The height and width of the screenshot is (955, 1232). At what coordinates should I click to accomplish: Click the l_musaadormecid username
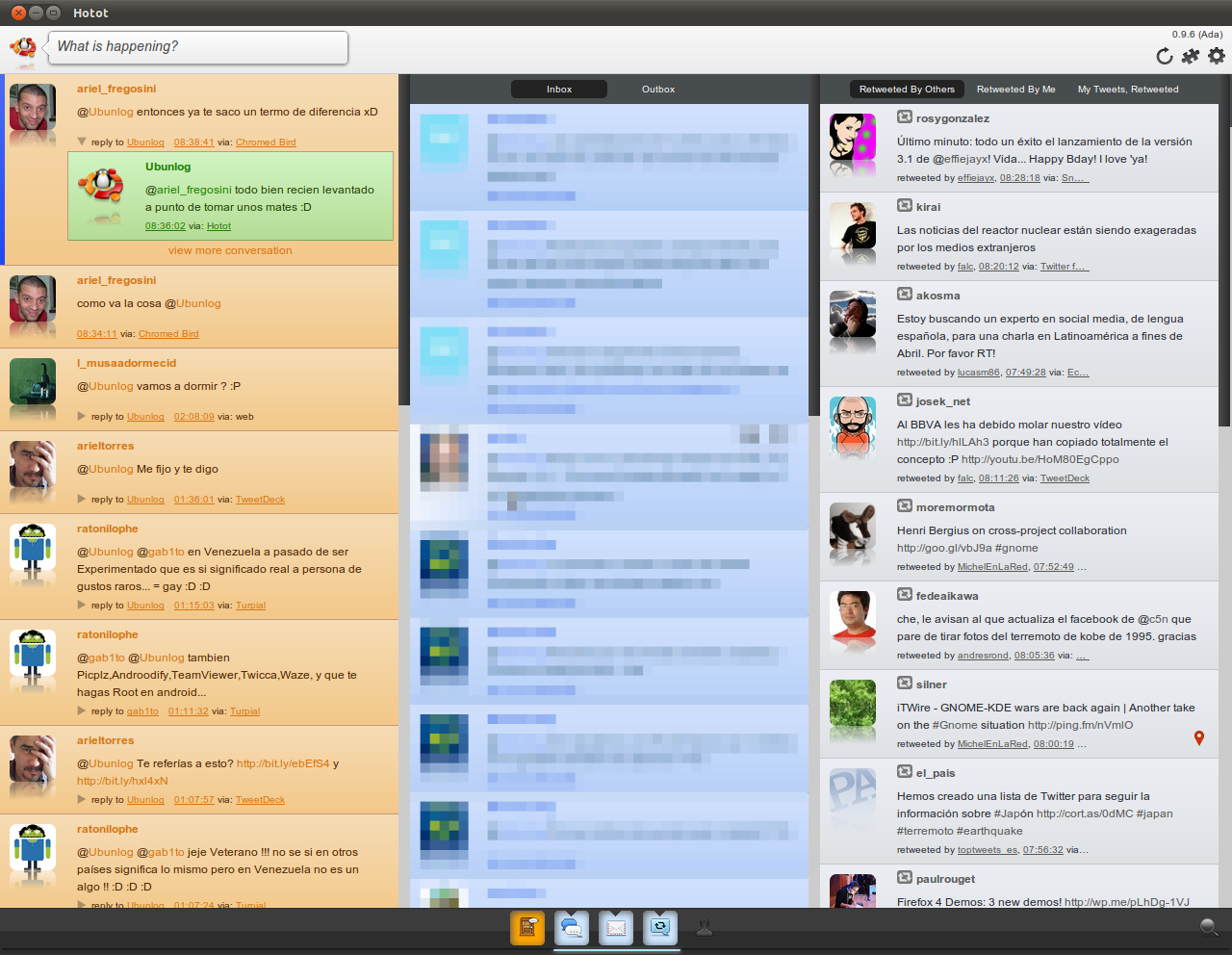126,363
